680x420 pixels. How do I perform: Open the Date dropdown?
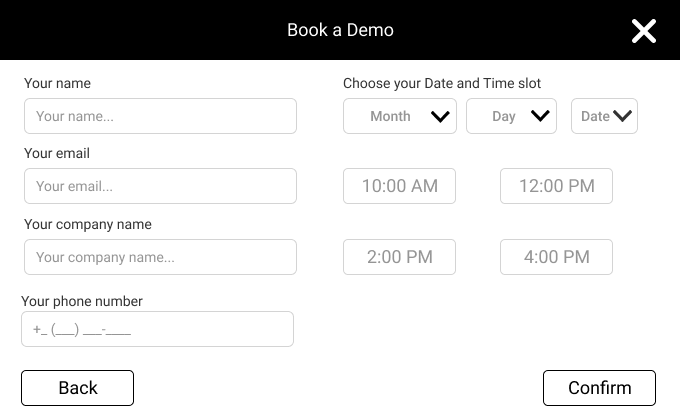click(x=604, y=116)
